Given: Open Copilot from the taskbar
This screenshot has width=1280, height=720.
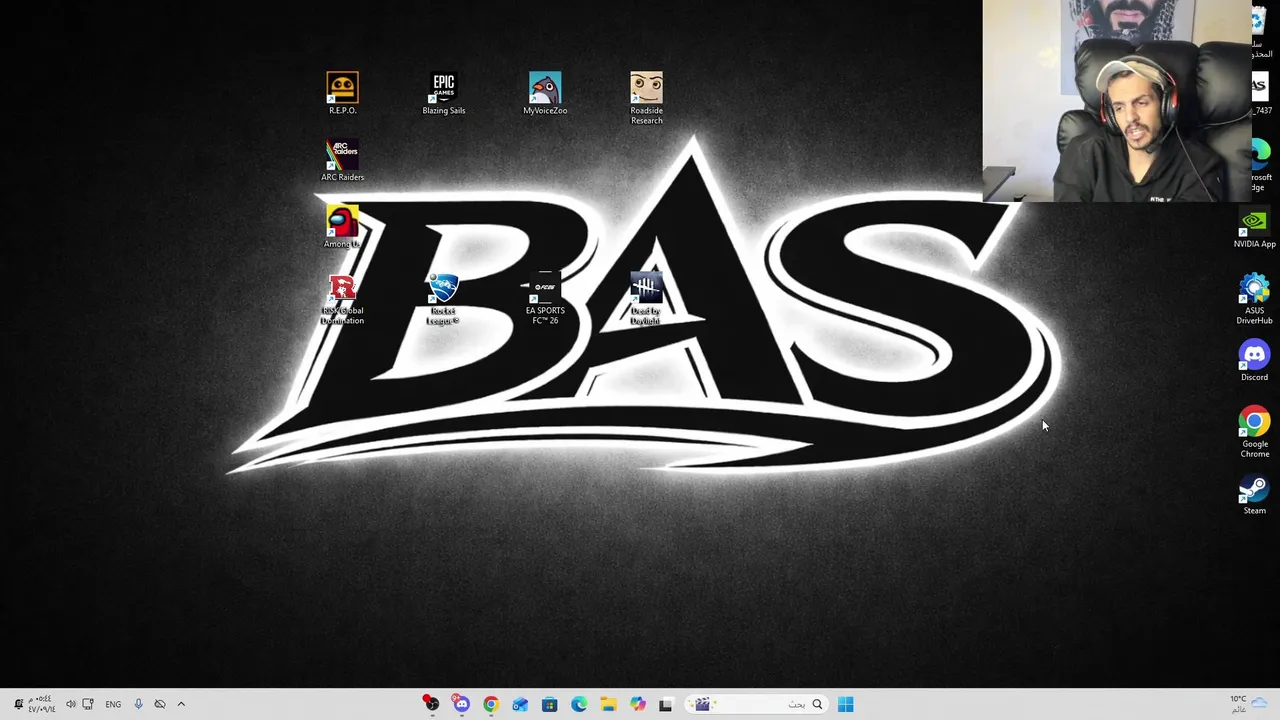Looking at the screenshot, I should [638, 704].
